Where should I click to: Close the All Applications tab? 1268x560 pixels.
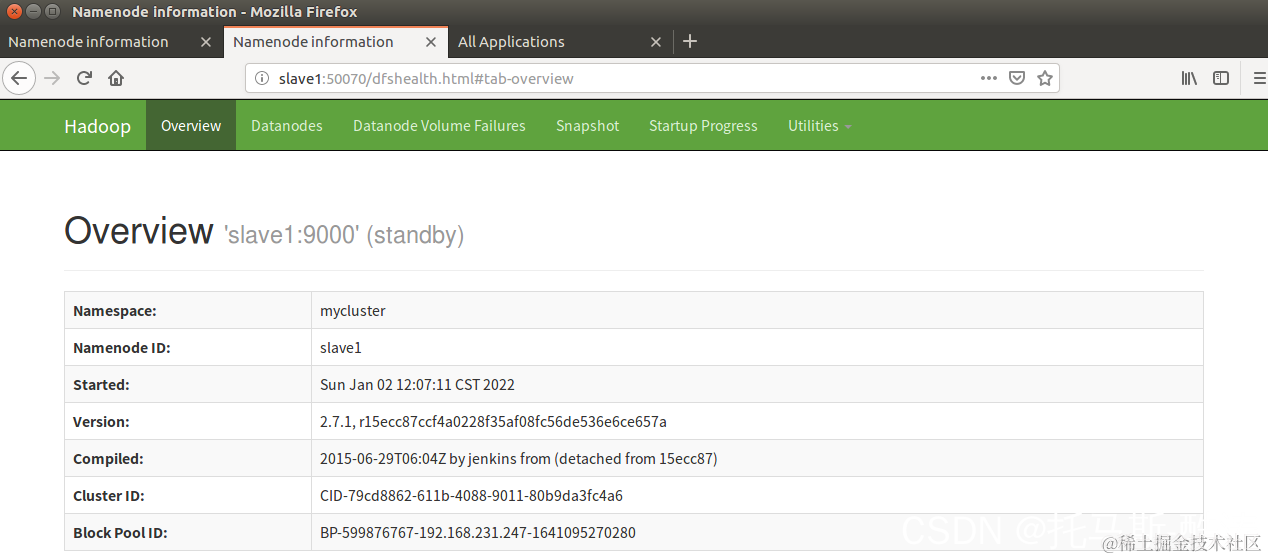[x=656, y=42]
